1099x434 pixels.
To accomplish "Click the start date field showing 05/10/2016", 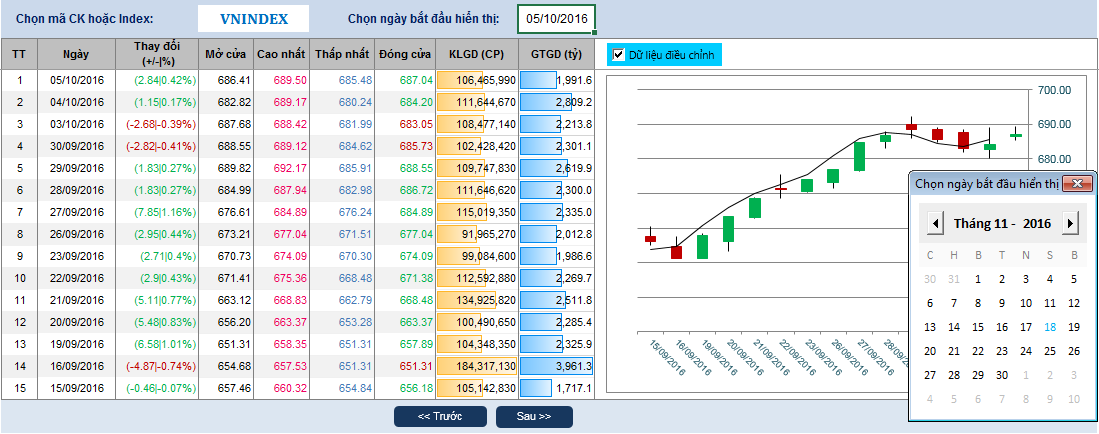I will tap(557, 19).
